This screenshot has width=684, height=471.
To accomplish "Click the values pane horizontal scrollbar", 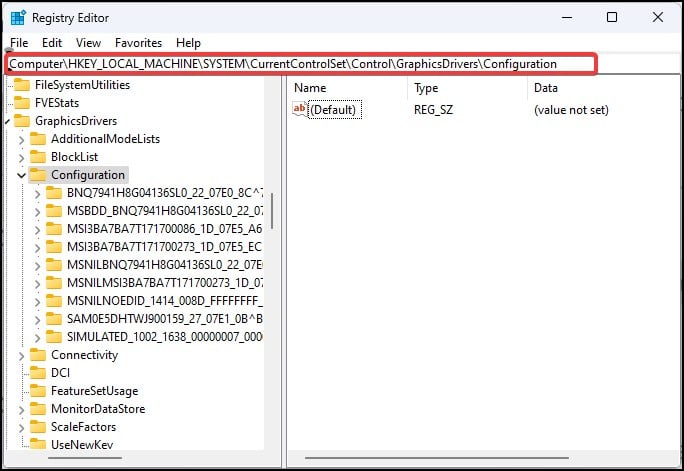I will (x=437, y=458).
